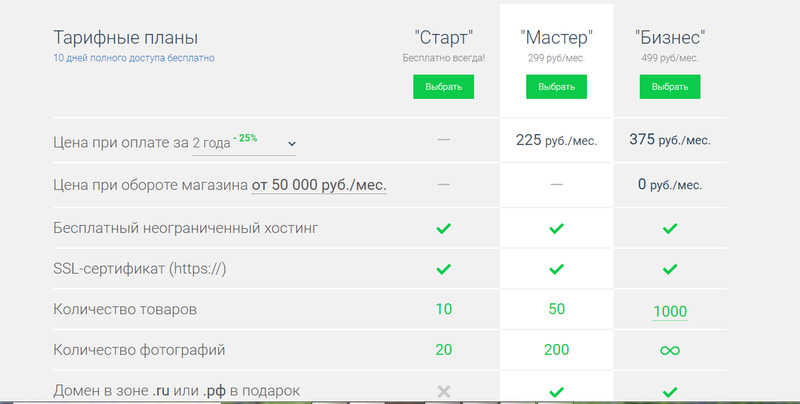This screenshot has height=404, width=800.
Task: Click the 0 руб./мес. price for Бизнес
Action: click(670, 184)
